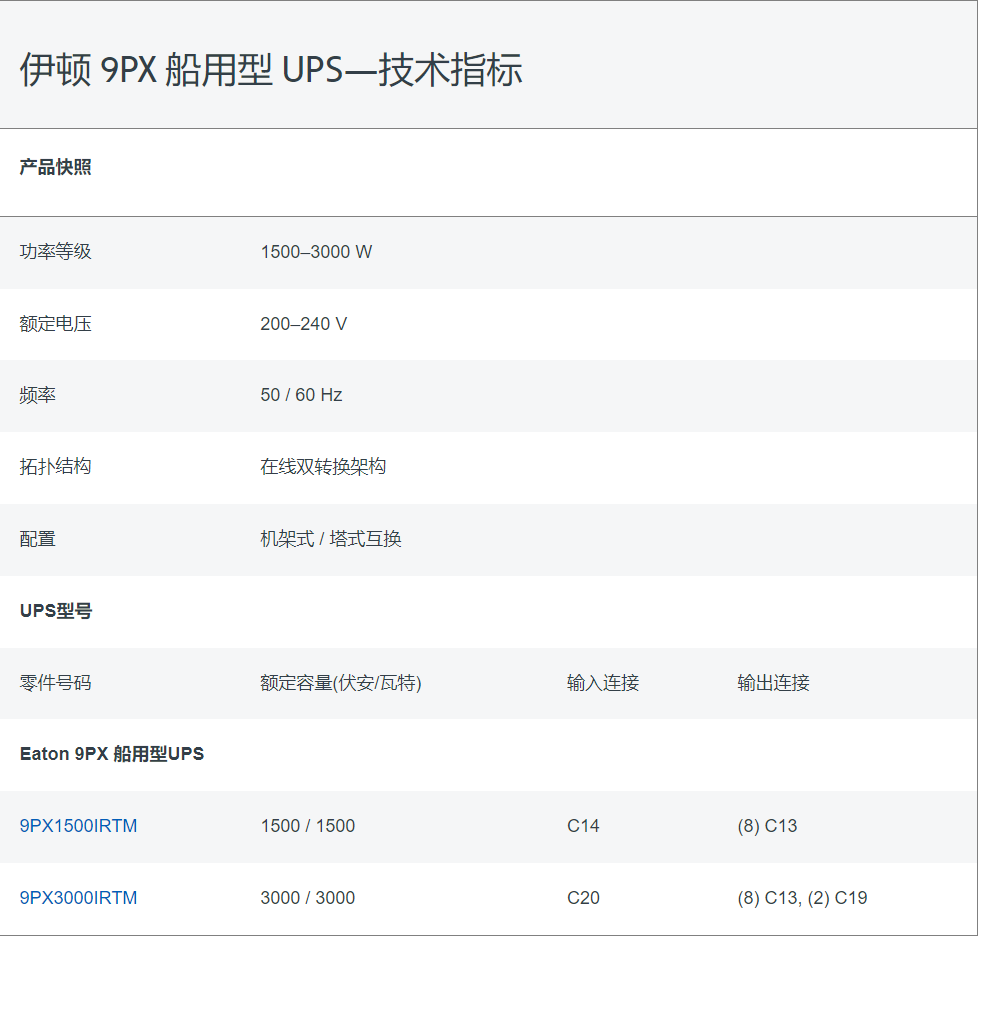The image size is (984, 1010).
Task: Click the UPS型号 section heading
Action: click(56, 611)
